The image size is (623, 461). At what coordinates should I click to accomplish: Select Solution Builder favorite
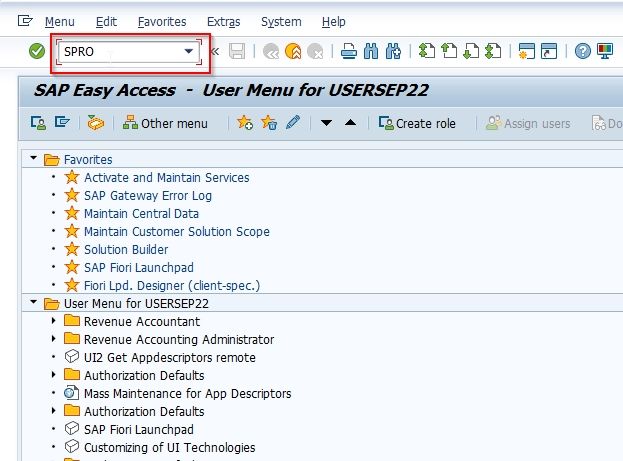click(126, 250)
